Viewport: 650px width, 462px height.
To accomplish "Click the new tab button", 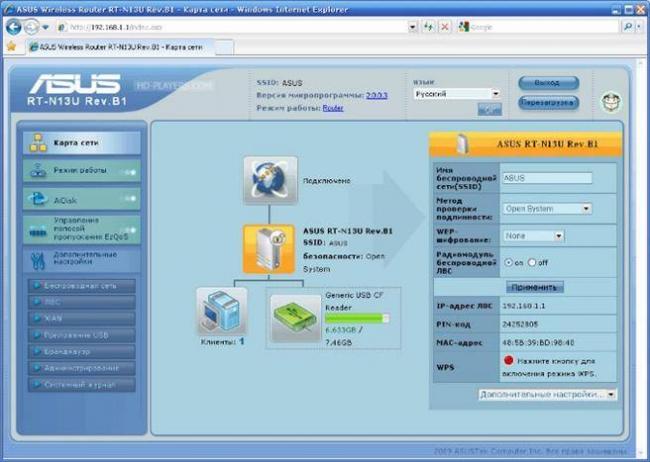I will click(x=224, y=47).
